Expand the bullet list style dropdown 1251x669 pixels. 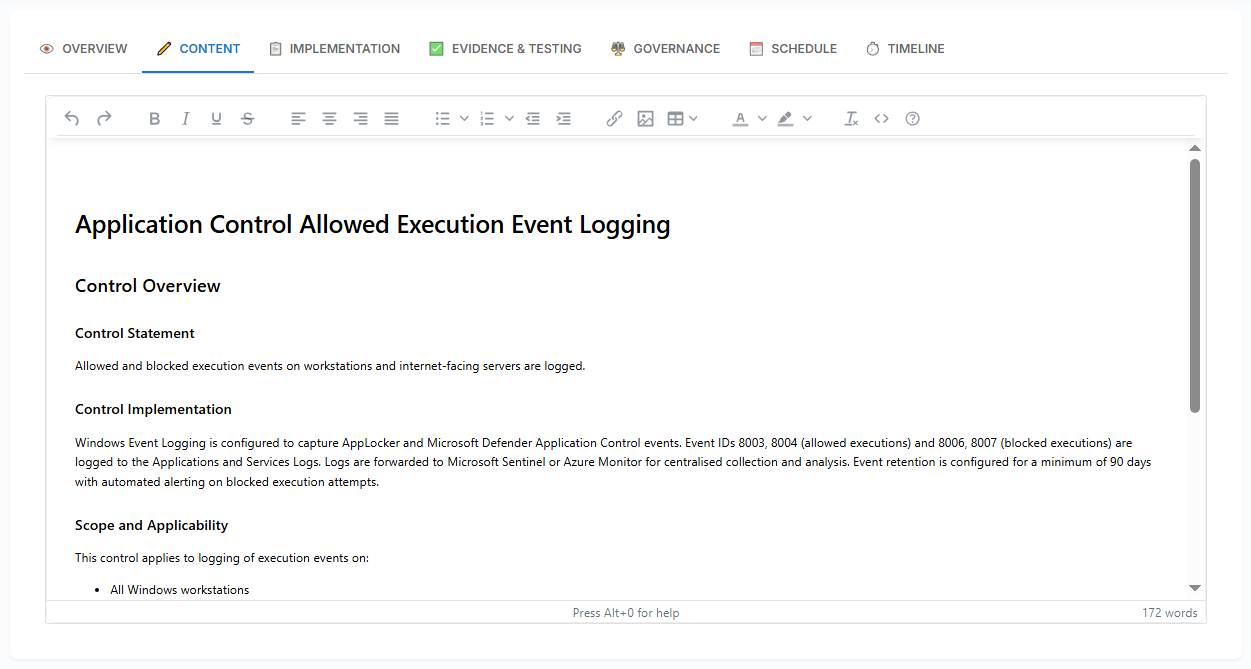[464, 118]
